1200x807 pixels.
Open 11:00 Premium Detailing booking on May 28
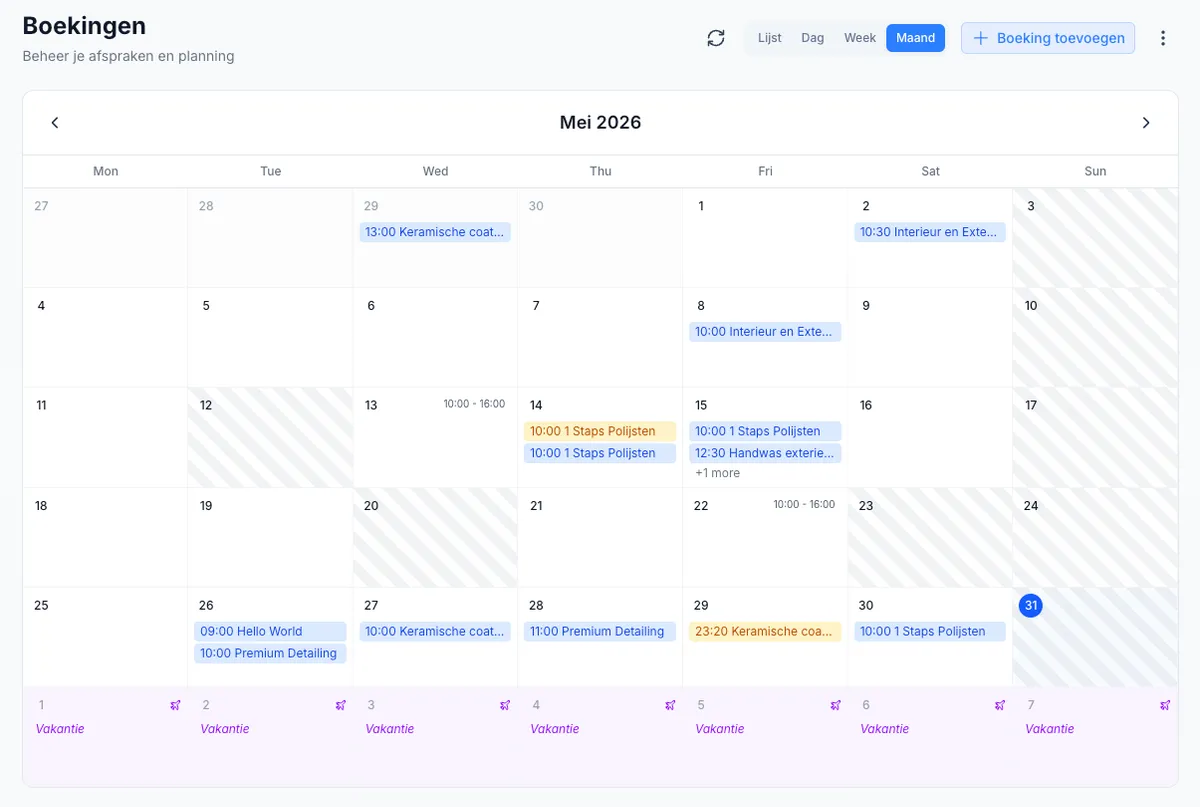click(600, 632)
